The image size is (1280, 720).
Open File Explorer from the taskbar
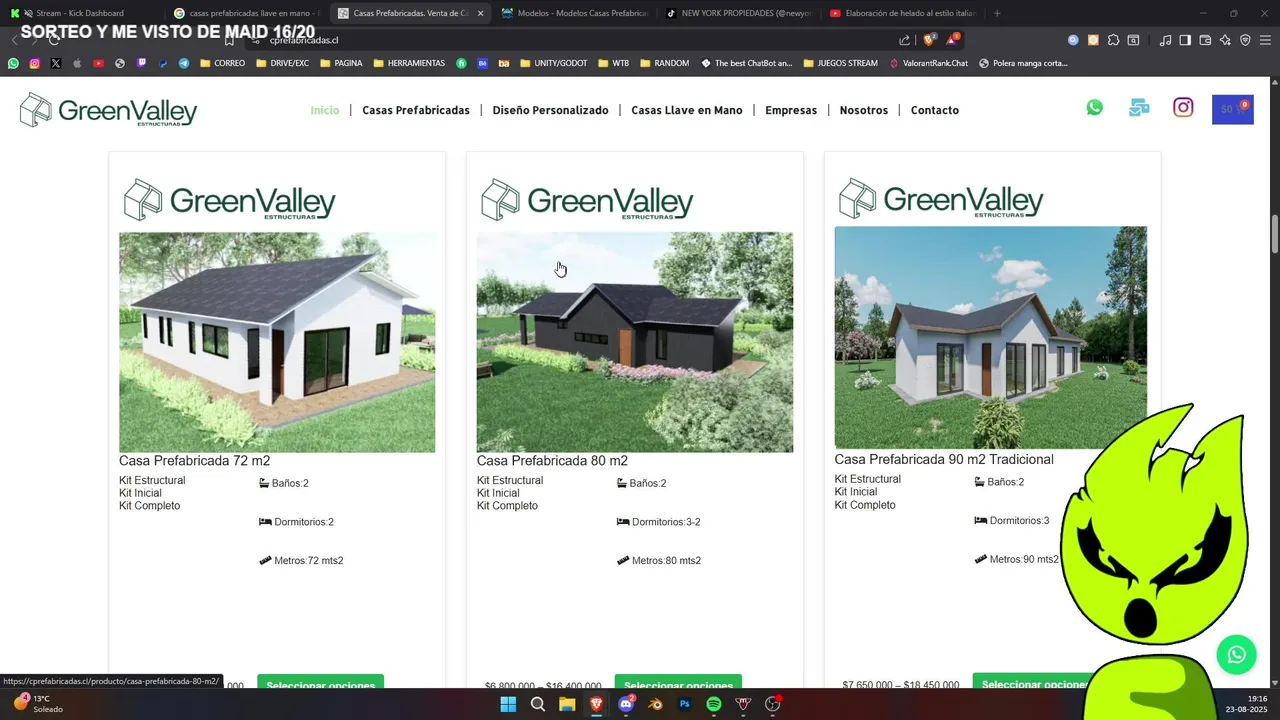point(567,704)
